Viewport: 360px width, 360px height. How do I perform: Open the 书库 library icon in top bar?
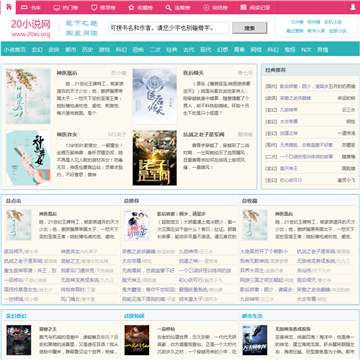25,8
